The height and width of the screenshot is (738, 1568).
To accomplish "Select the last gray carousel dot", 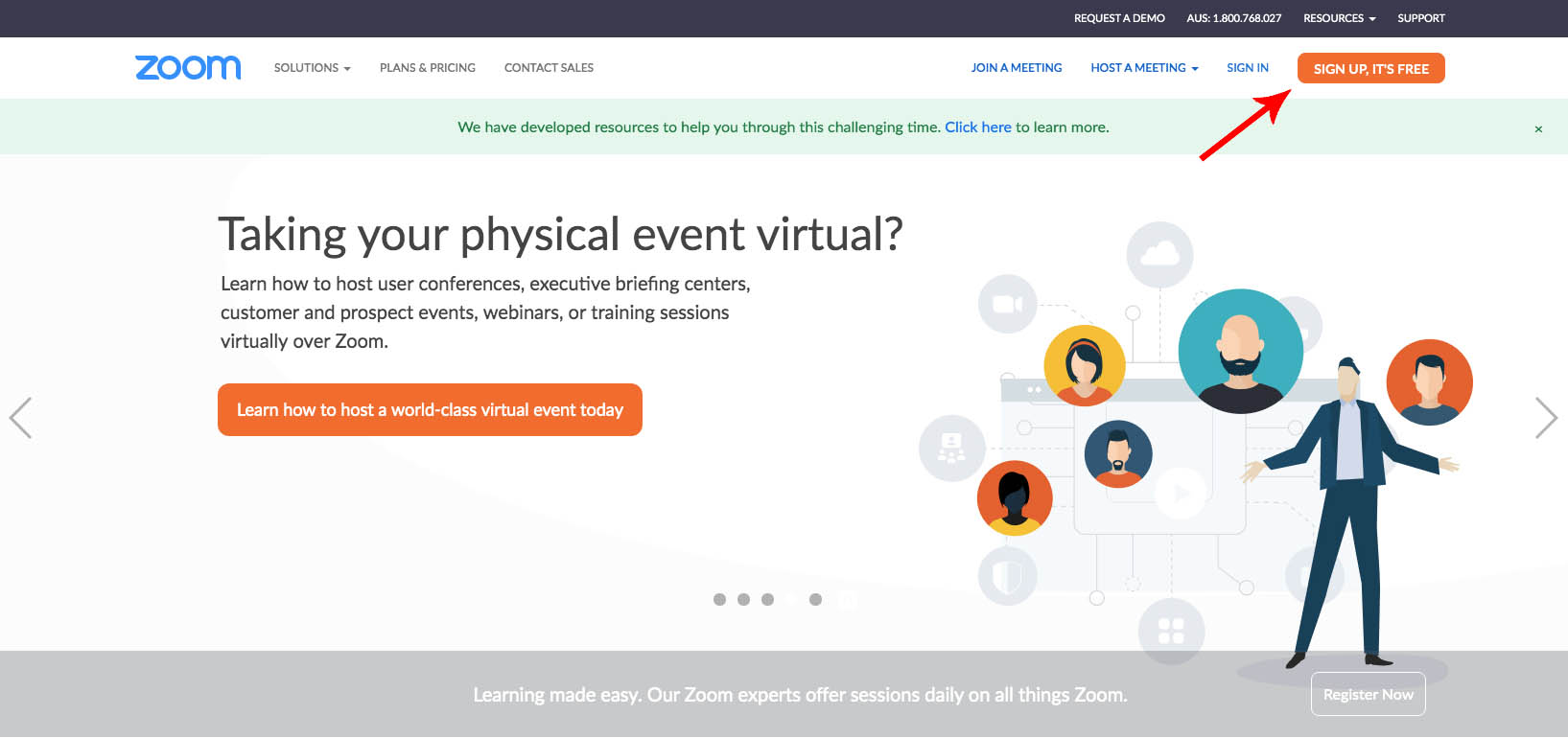I will point(815,599).
